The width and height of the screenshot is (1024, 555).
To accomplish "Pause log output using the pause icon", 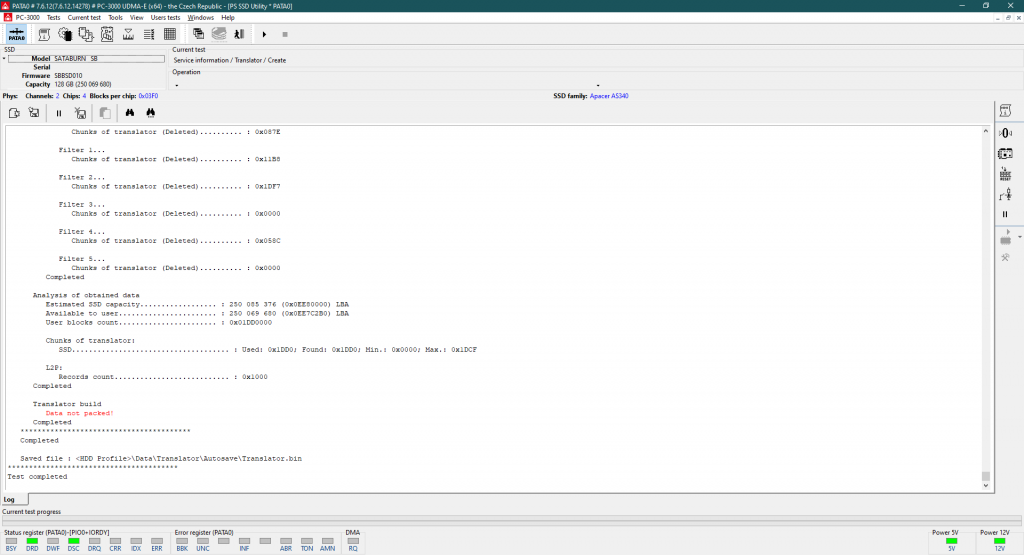I will click(x=59, y=113).
